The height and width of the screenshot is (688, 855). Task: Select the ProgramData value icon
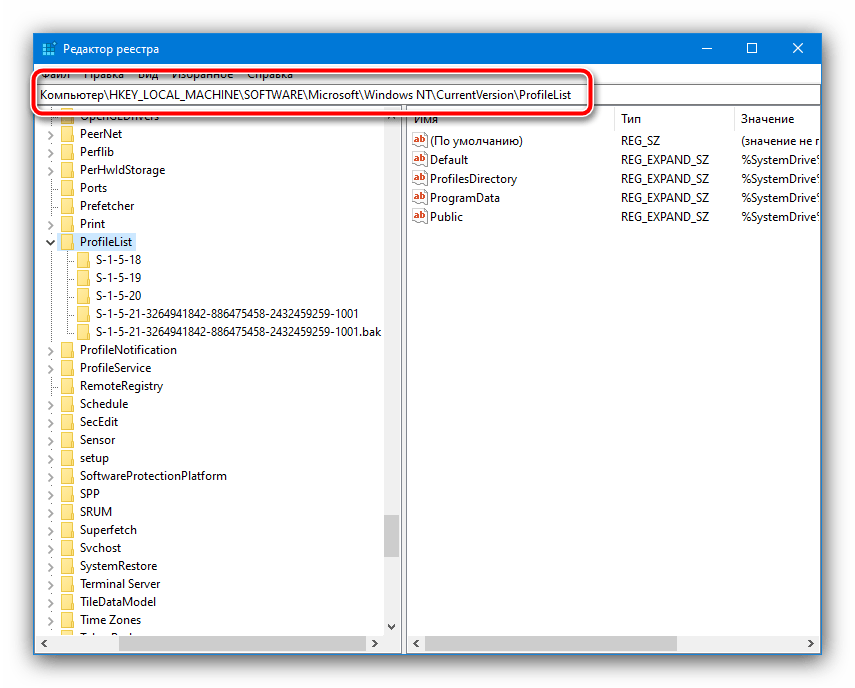click(420, 198)
